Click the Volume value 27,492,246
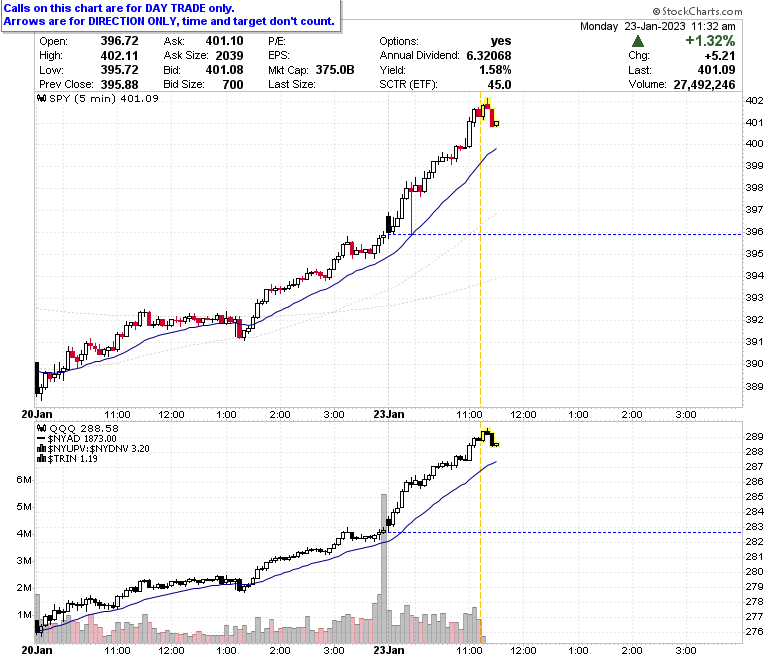 click(x=704, y=85)
